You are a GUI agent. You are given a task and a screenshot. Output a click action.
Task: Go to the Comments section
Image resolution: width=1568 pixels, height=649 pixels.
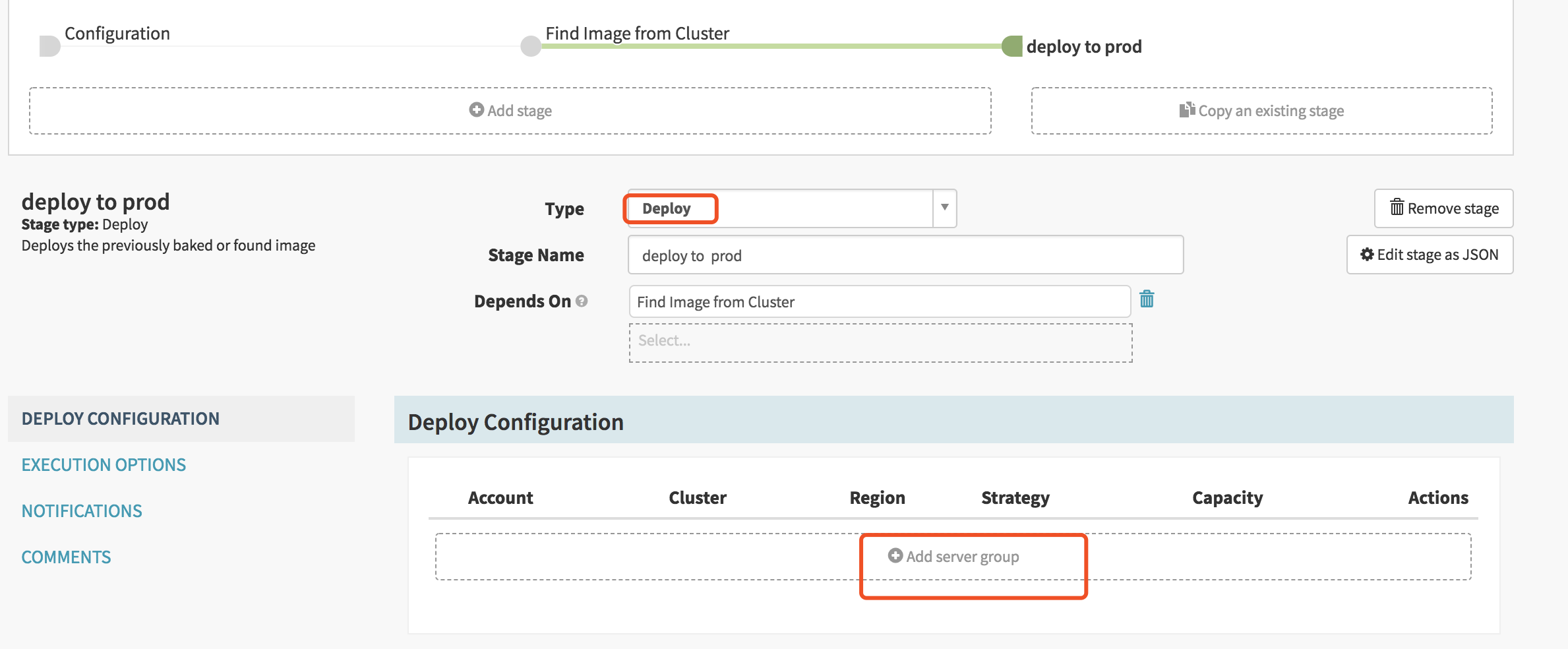(66, 557)
